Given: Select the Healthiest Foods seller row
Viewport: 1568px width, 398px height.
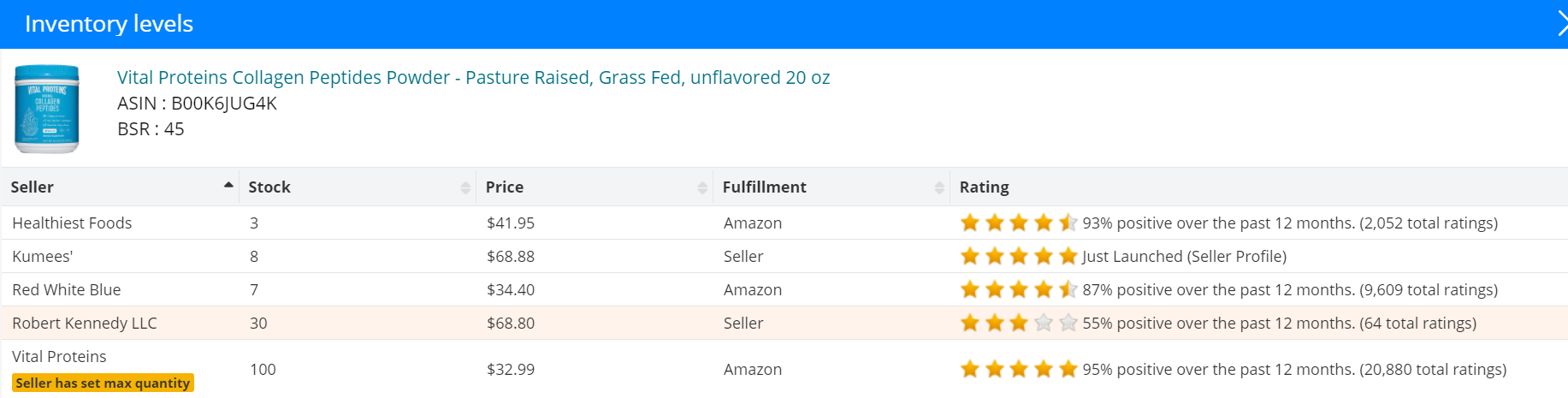Looking at the screenshot, I should tap(784, 223).
